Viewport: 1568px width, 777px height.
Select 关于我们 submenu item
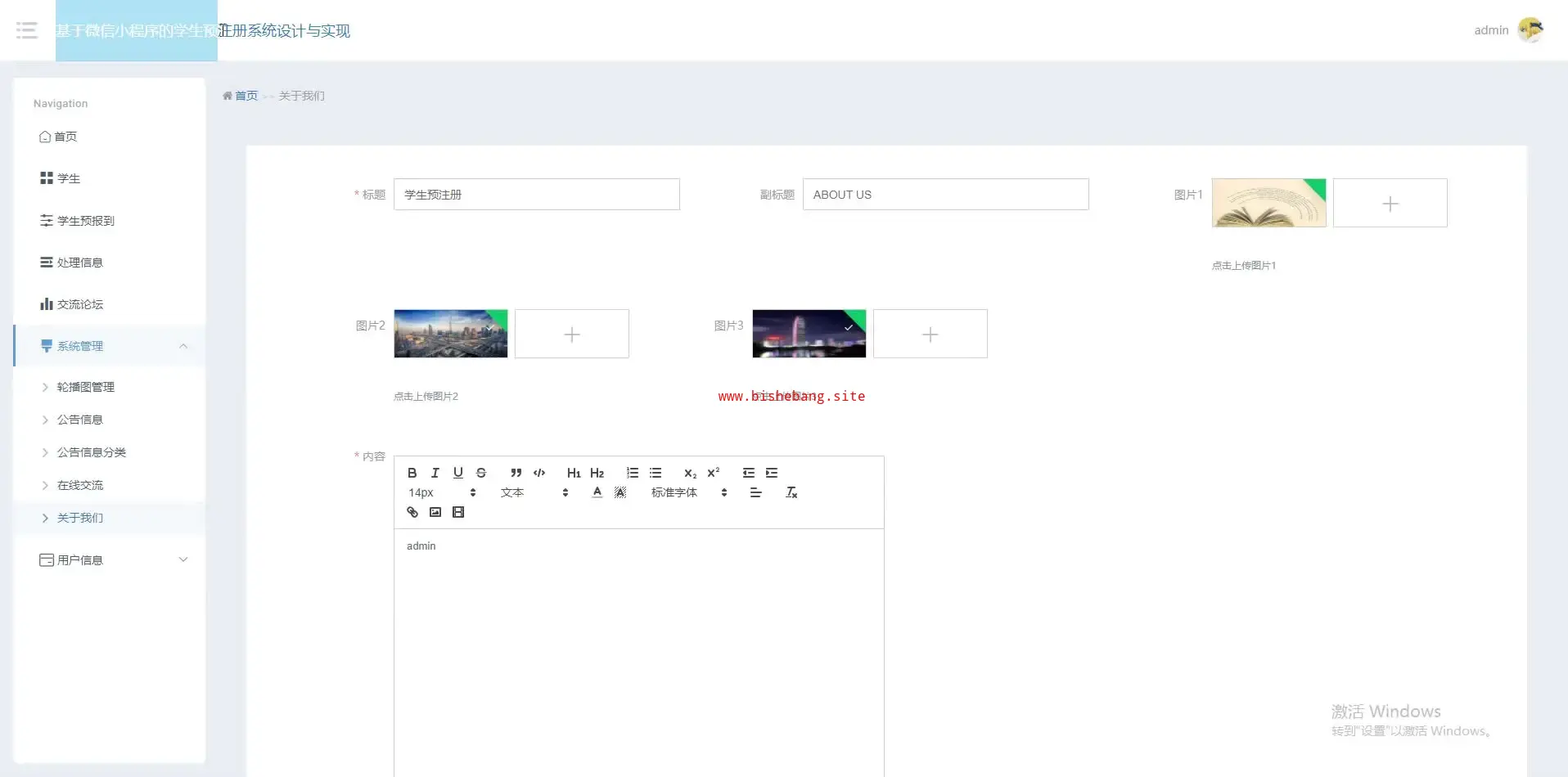110,518
